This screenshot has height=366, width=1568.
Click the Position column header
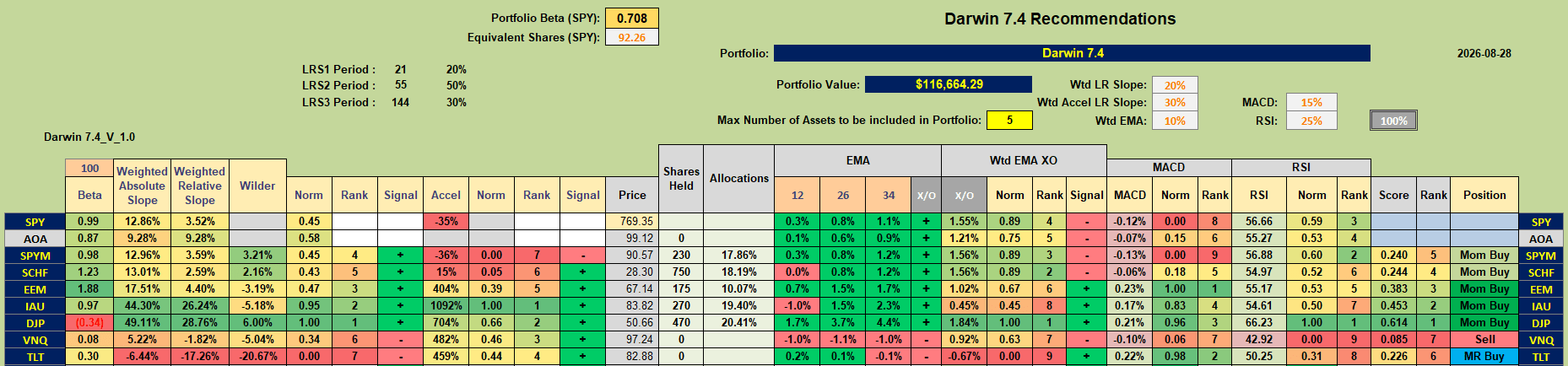pyautogui.click(x=1484, y=195)
